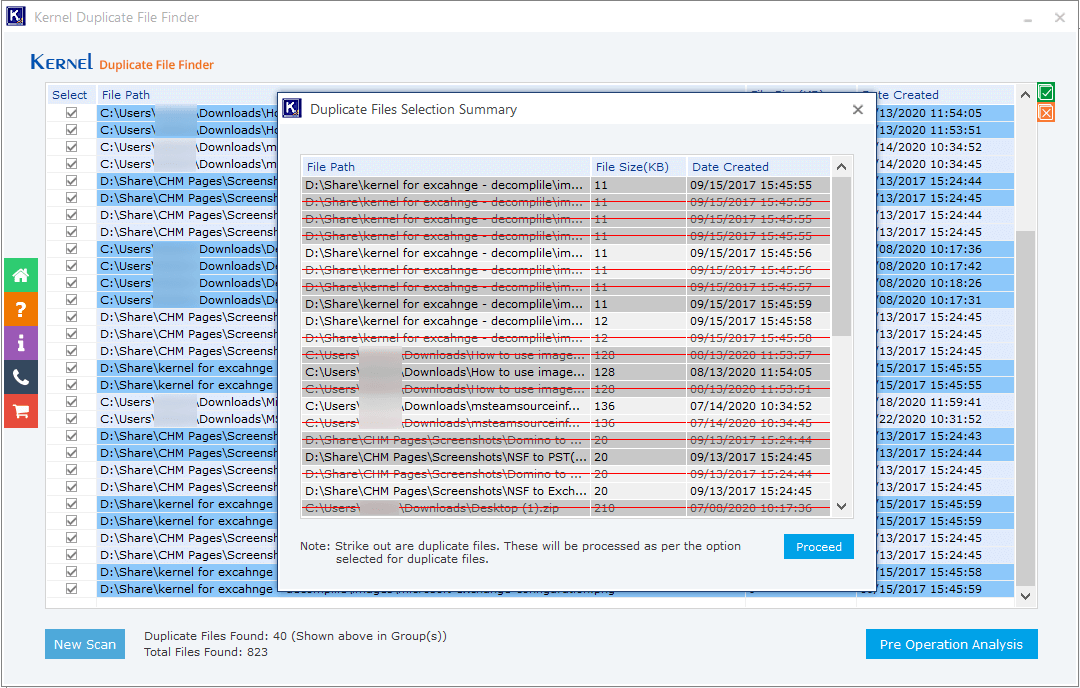
Task: Sort by Date Created column in summary dialog
Action: point(758,167)
